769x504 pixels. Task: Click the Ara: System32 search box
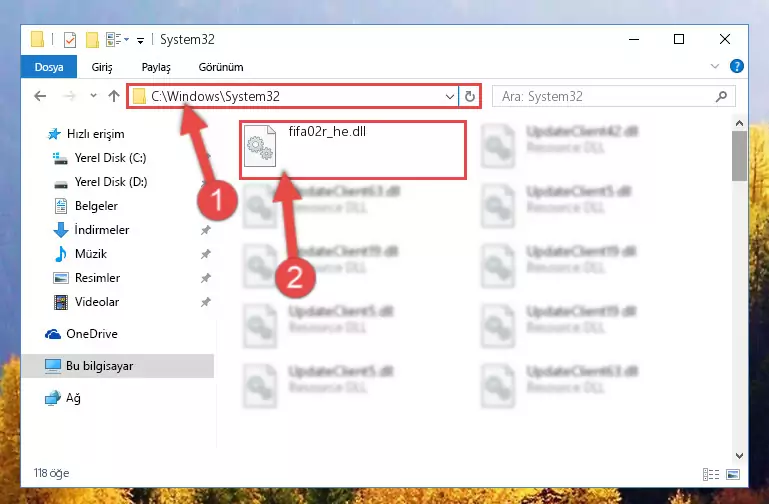click(x=614, y=96)
